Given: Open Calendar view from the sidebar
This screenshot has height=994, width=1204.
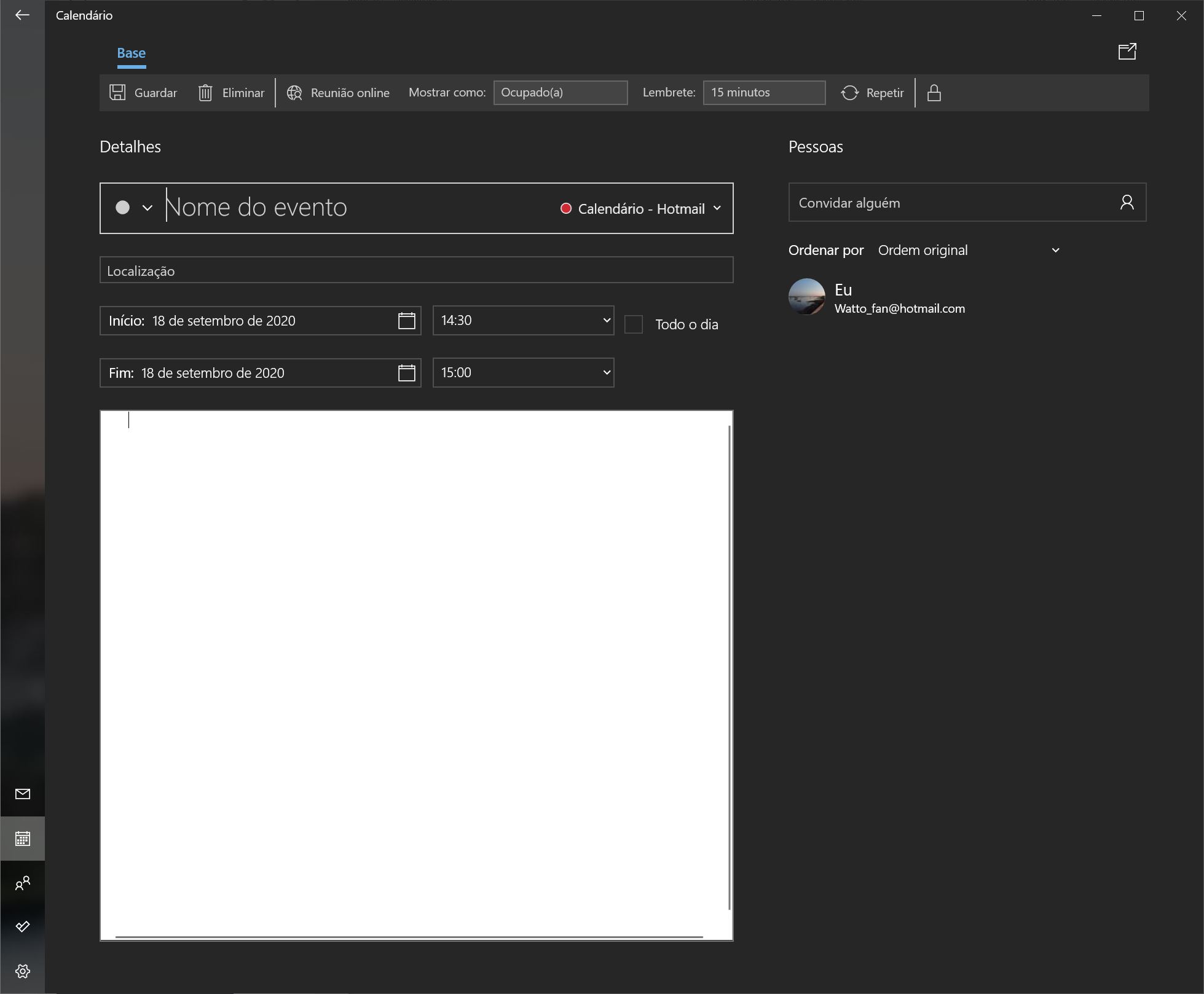Looking at the screenshot, I should pyautogui.click(x=23, y=839).
